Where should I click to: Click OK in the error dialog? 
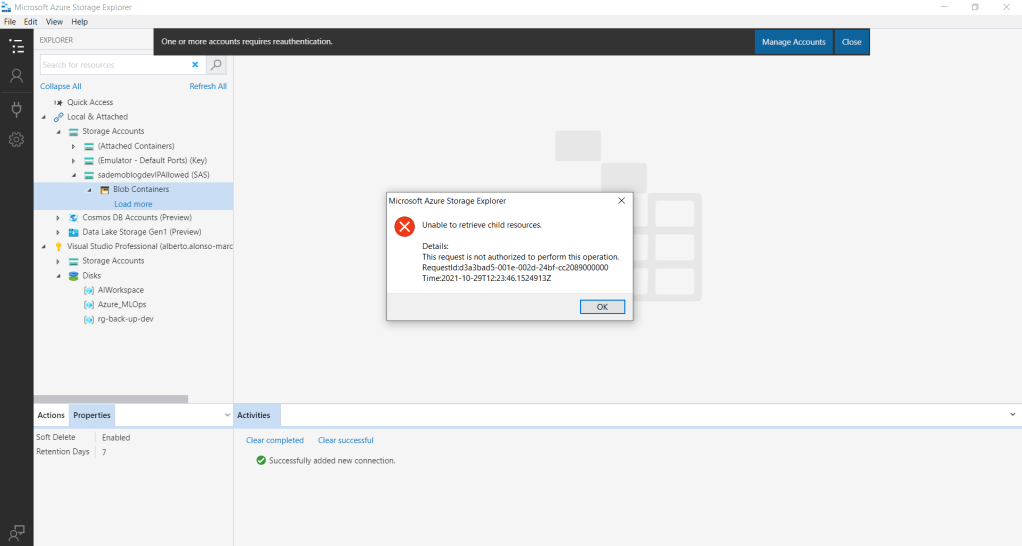602,307
